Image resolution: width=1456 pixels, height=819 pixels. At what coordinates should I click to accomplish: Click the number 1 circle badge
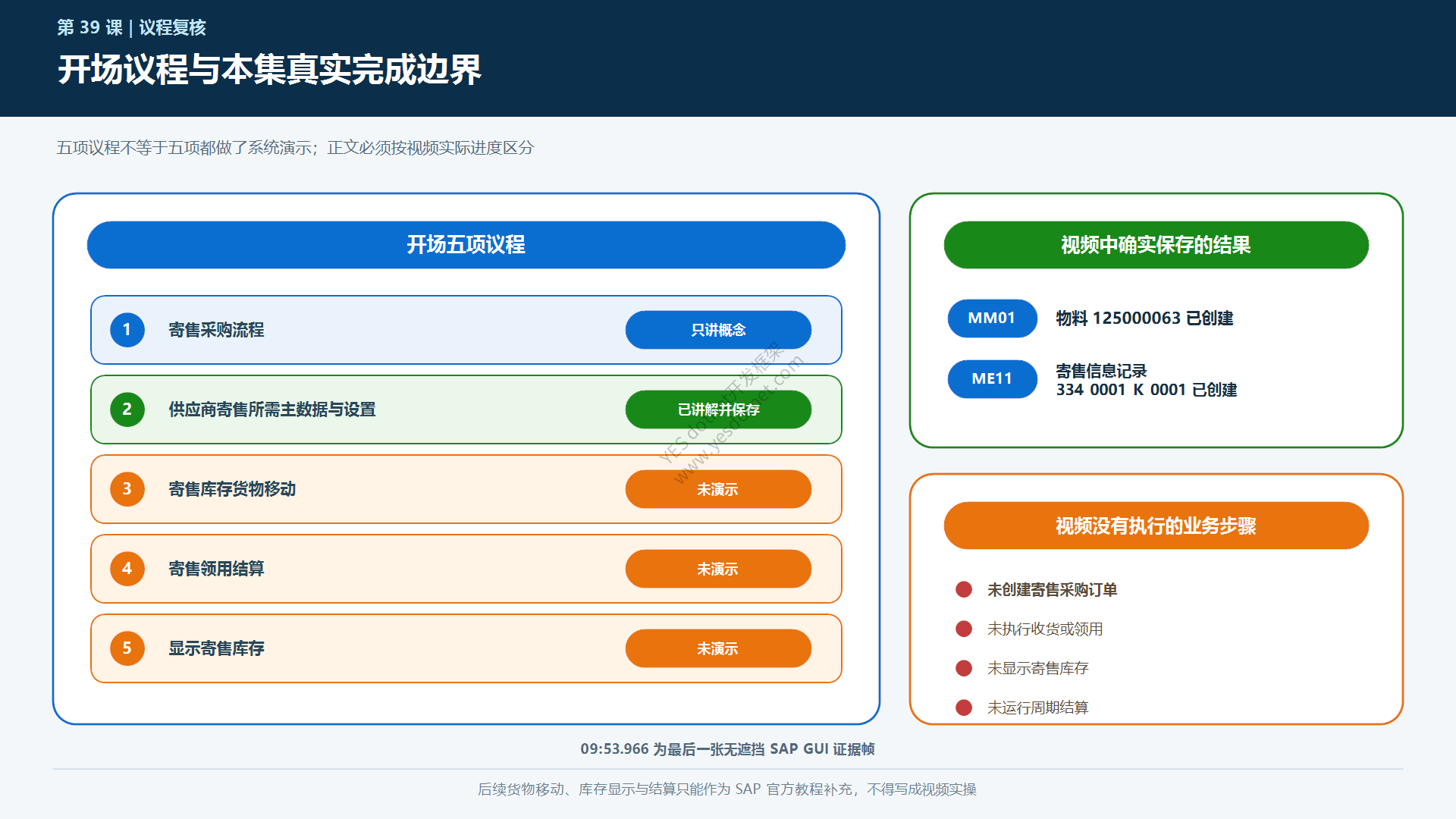(x=127, y=330)
